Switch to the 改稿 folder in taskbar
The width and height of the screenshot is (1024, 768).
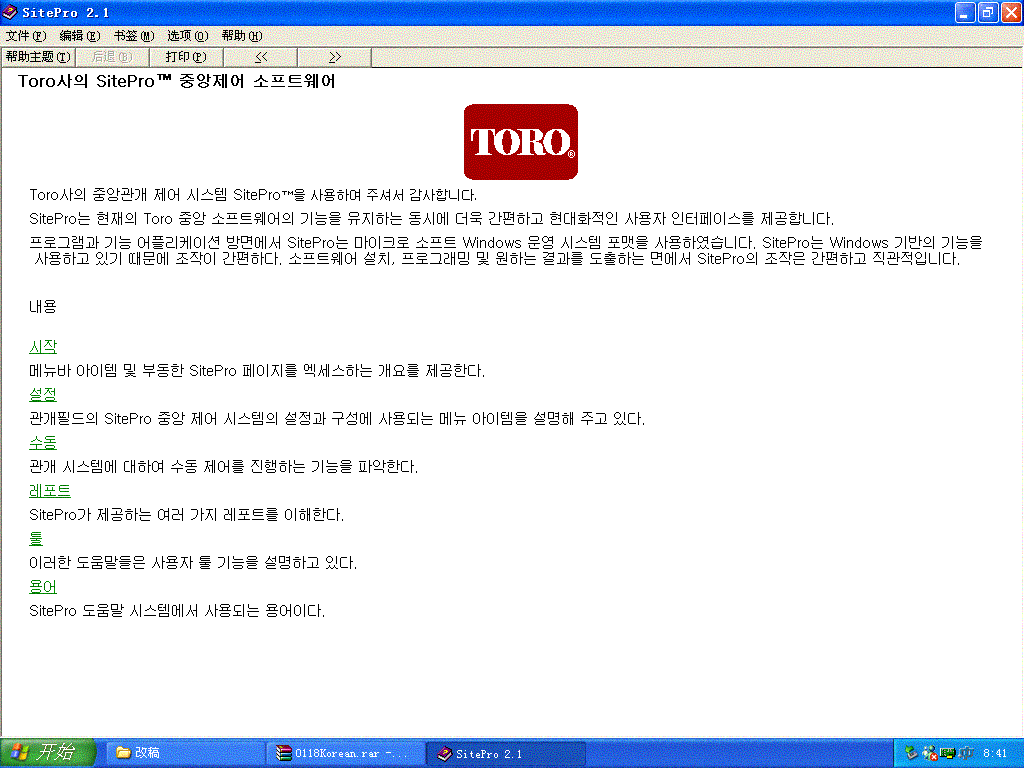coord(180,753)
